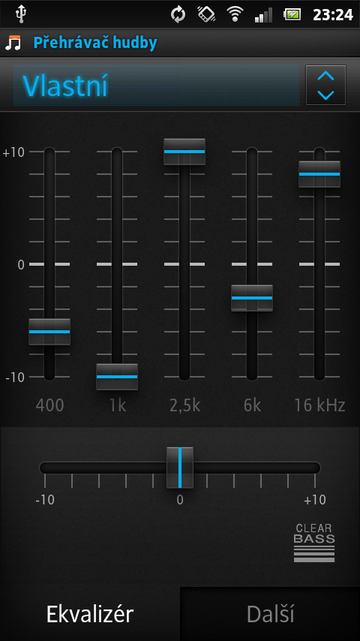Switch to the Ekvalizér tab
Screen dimensions: 360x641
coord(90,614)
